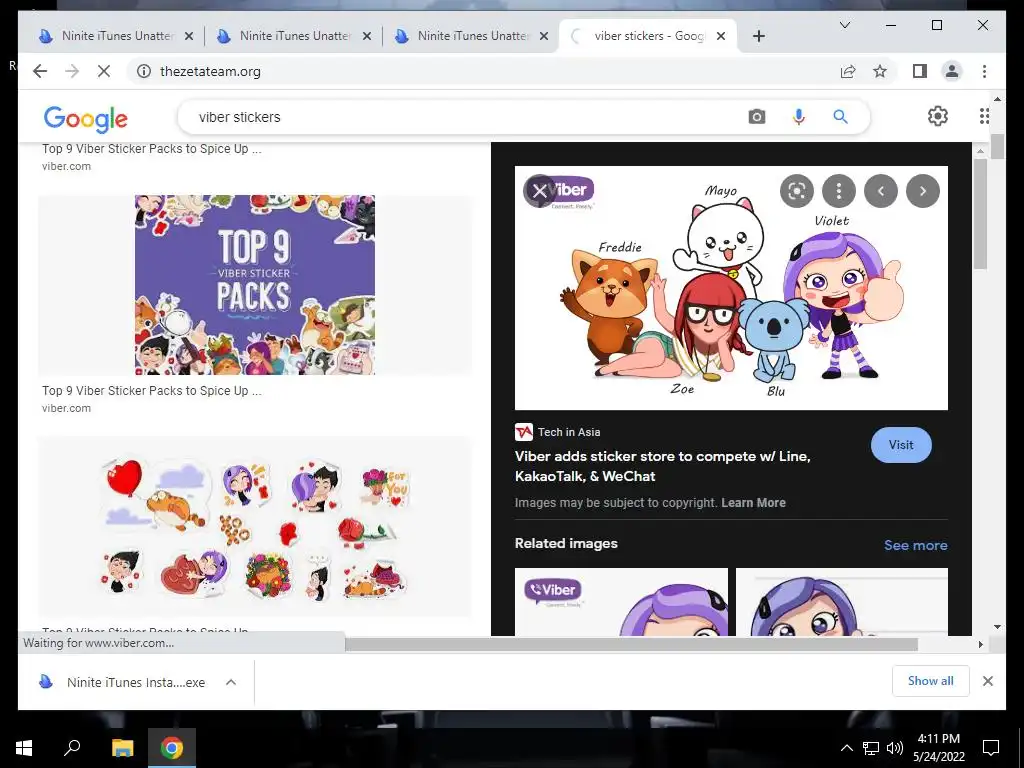Open the site information icon
This screenshot has width=1024, height=768.
(x=144, y=71)
